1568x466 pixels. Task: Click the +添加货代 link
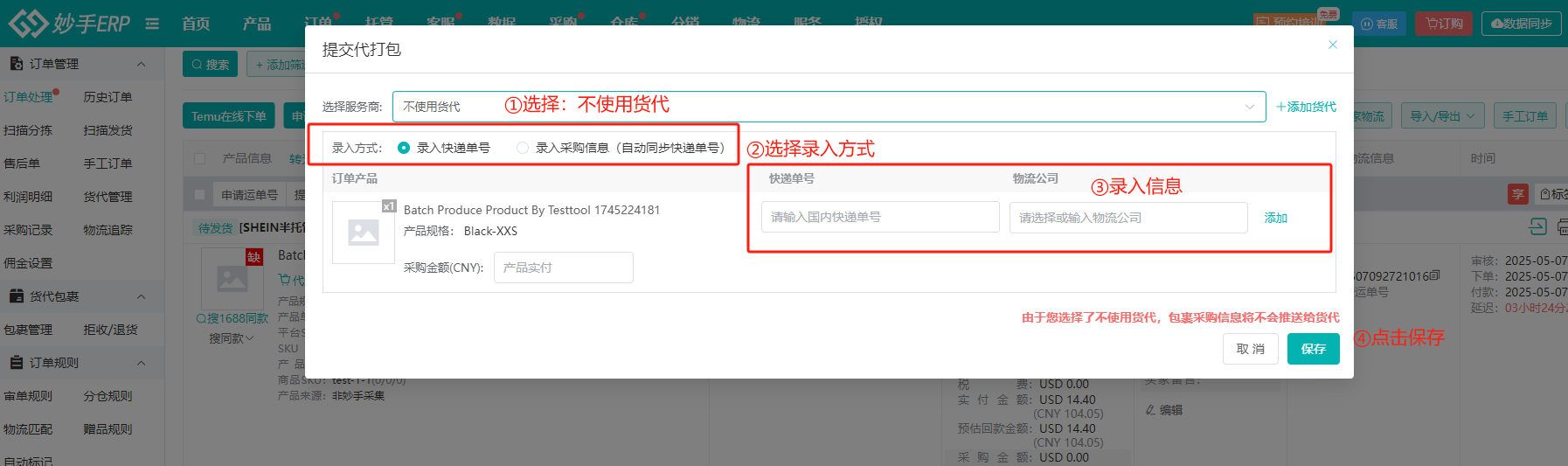[1306, 107]
